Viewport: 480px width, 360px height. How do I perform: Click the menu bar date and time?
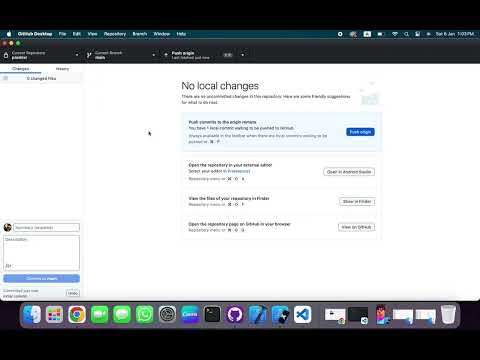pyautogui.click(x=455, y=34)
